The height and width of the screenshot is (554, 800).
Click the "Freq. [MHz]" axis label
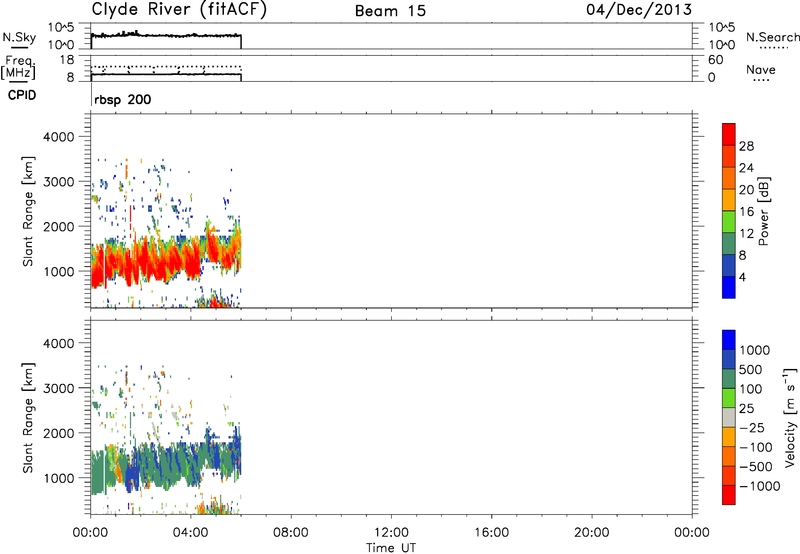pyautogui.click(x=18, y=67)
